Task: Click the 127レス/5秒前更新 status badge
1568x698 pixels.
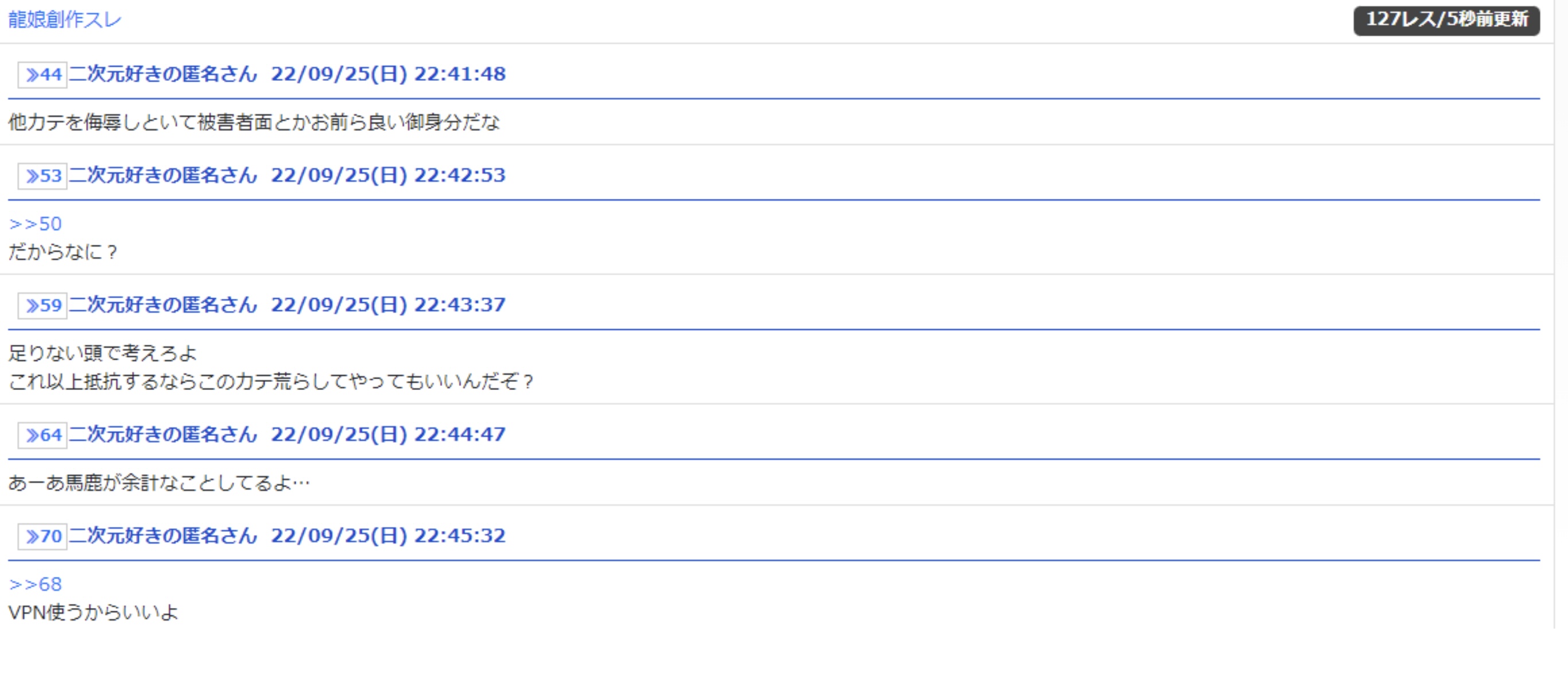Action: pos(1446,21)
